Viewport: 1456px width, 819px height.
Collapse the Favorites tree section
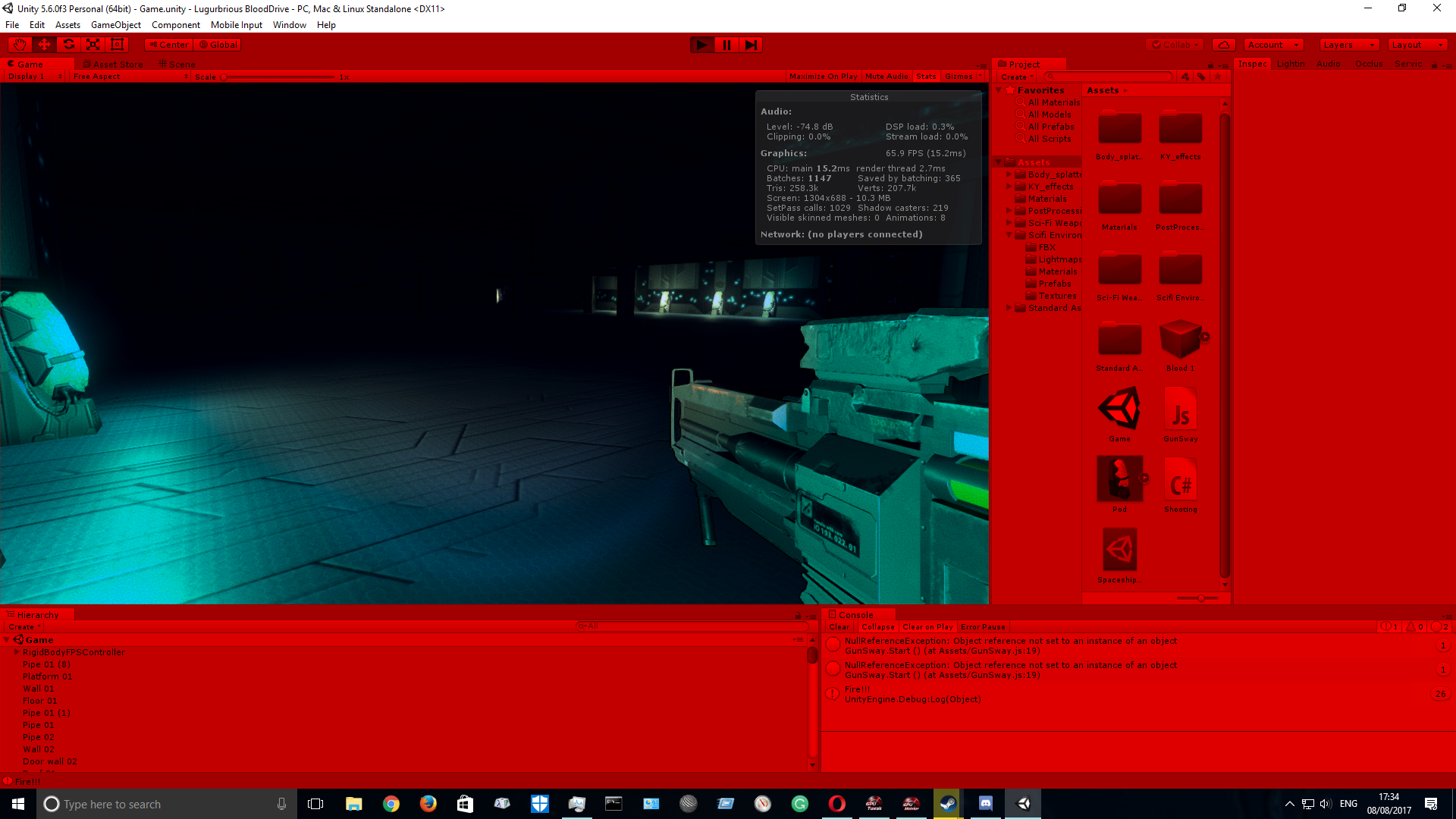(x=999, y=90)
